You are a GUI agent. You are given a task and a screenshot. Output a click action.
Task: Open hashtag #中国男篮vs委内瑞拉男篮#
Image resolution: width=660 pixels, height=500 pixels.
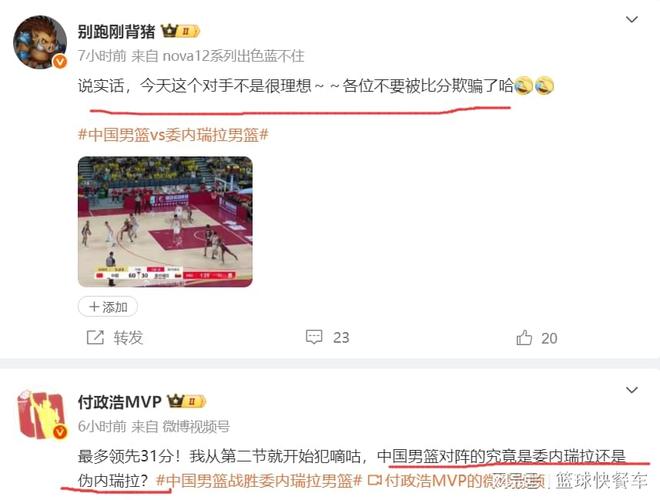173,135
